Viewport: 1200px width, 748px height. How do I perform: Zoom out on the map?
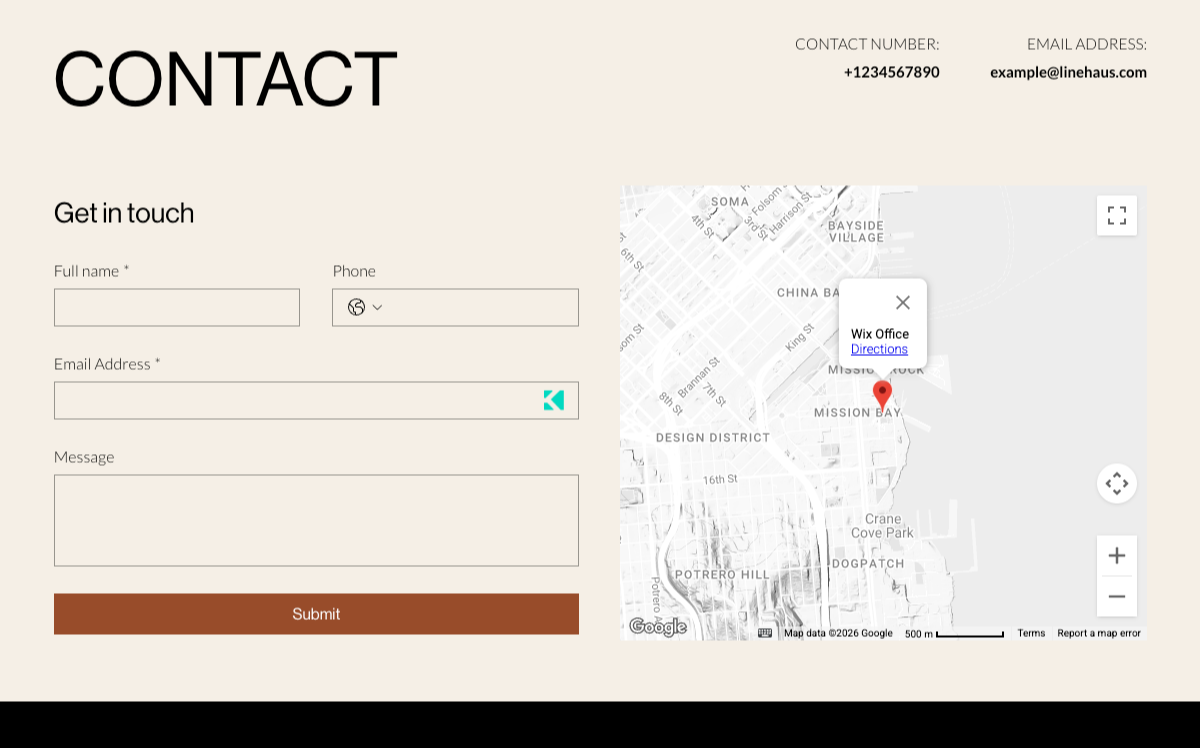point(1117,597)
